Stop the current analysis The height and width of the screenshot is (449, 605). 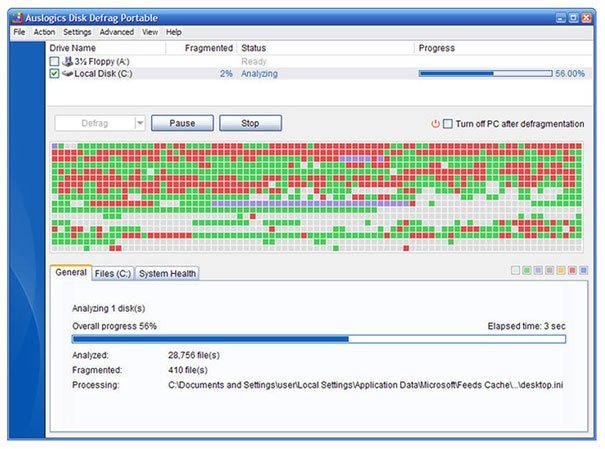tap(250, 123)
